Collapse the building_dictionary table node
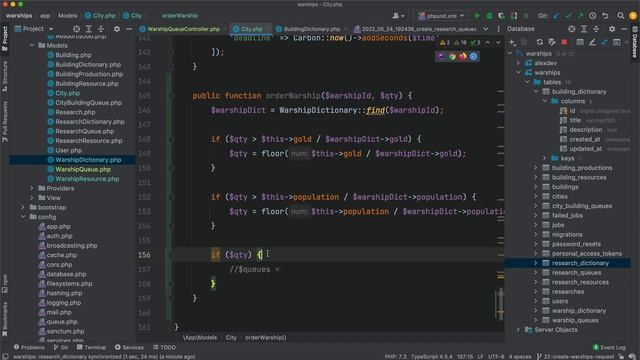Screen dimensions: 640x360 [x=536, y=91]
